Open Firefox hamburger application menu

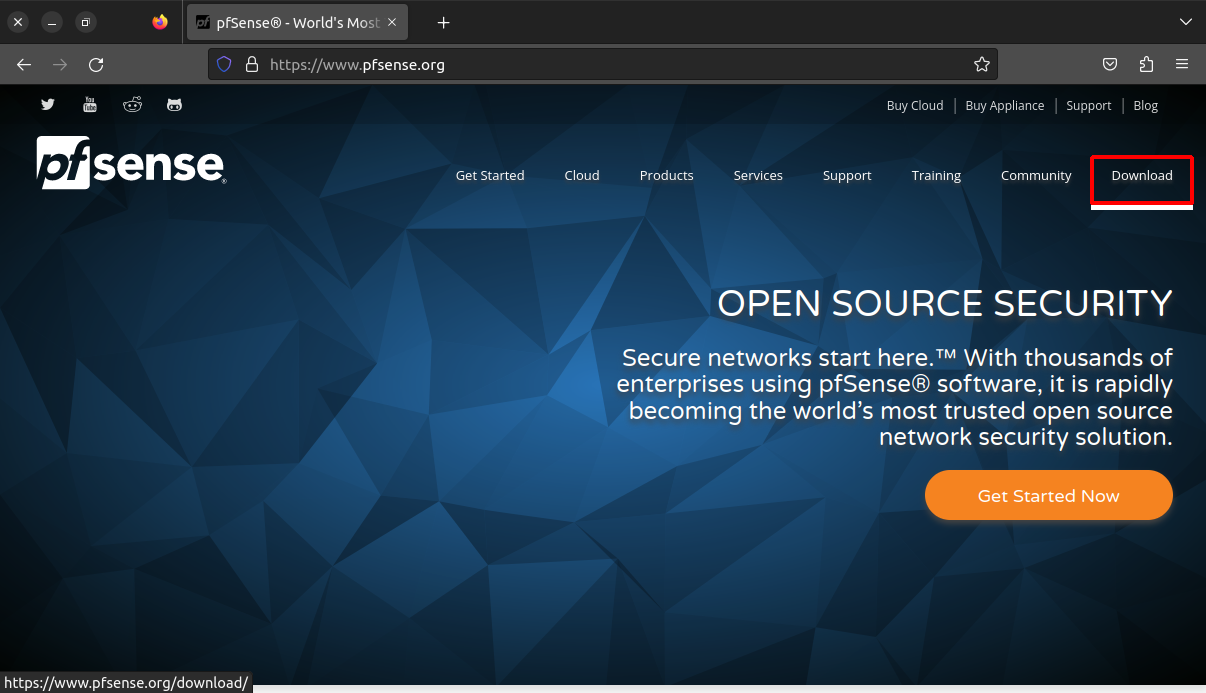(x=1182, y=64)
